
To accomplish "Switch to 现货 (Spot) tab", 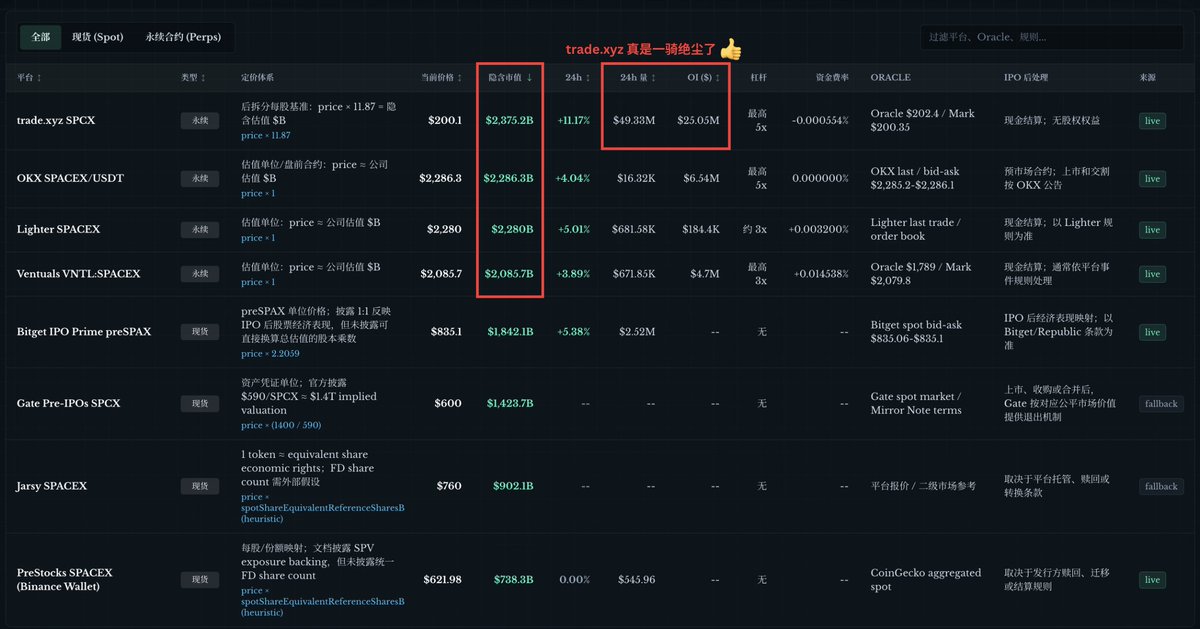I will (x=97, y=37).
